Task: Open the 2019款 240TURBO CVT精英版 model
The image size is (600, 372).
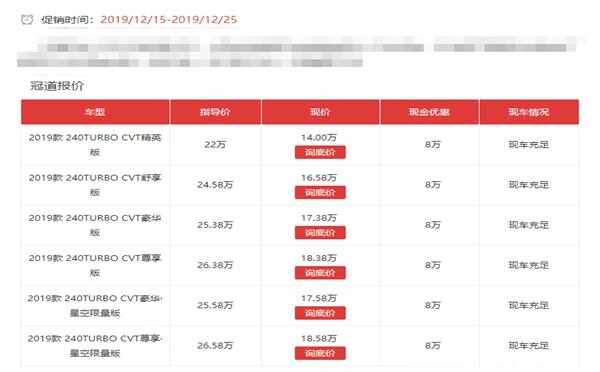Action: click(x=95, y=145)
